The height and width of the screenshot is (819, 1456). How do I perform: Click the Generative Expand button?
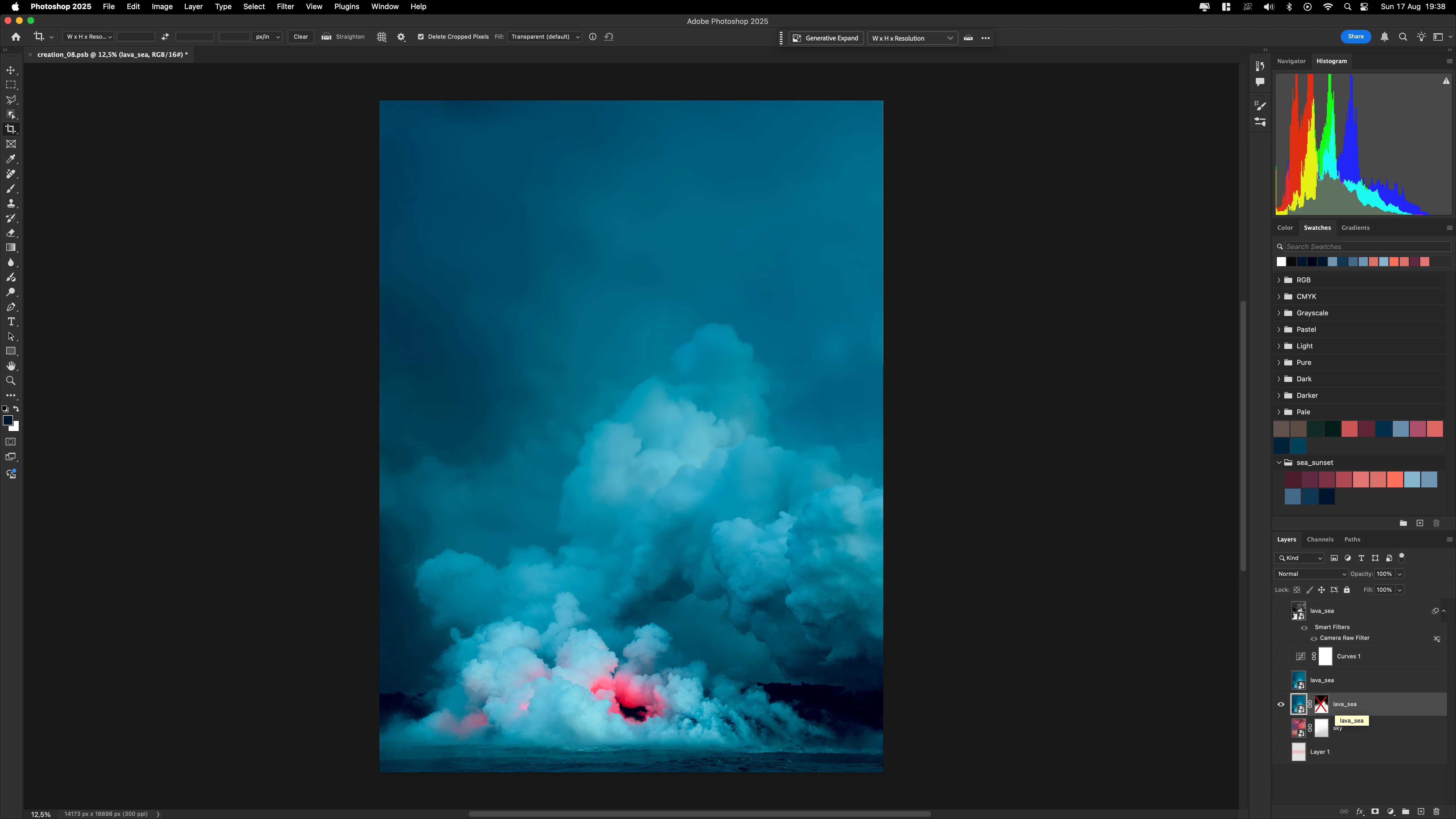826,38
